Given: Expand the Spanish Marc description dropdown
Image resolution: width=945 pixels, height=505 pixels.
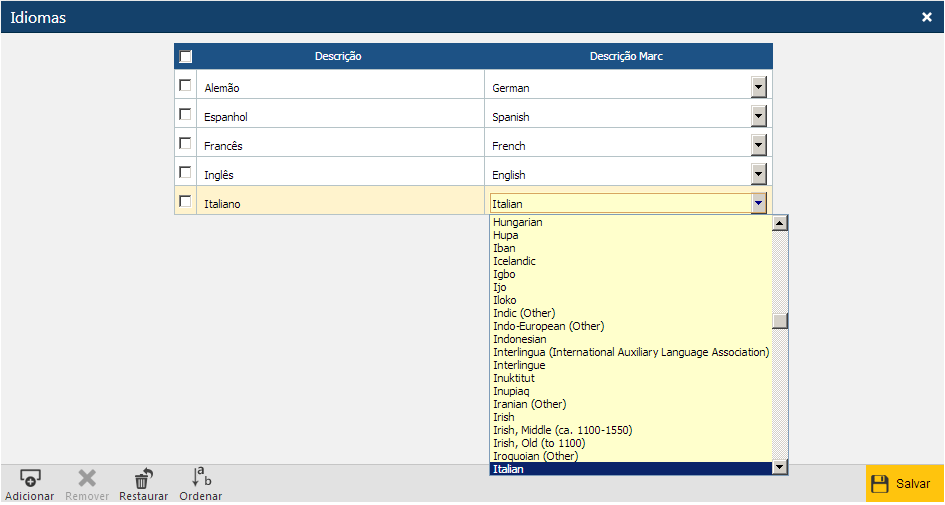Looking at the screenshot, I should pos(758,117).
